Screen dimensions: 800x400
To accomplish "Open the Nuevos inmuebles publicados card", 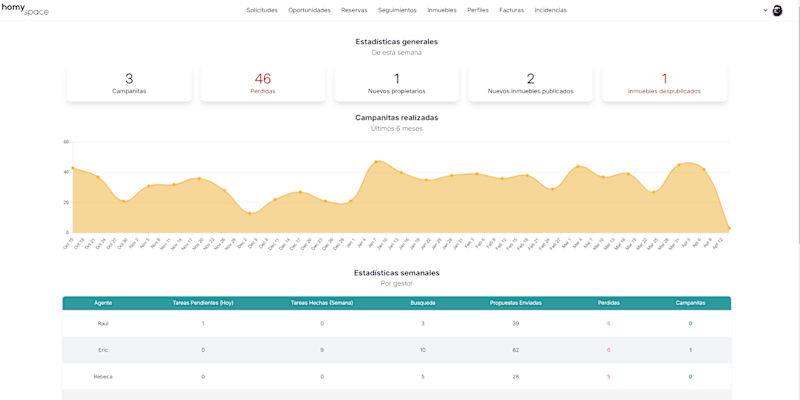I will [x=531, y=84].
